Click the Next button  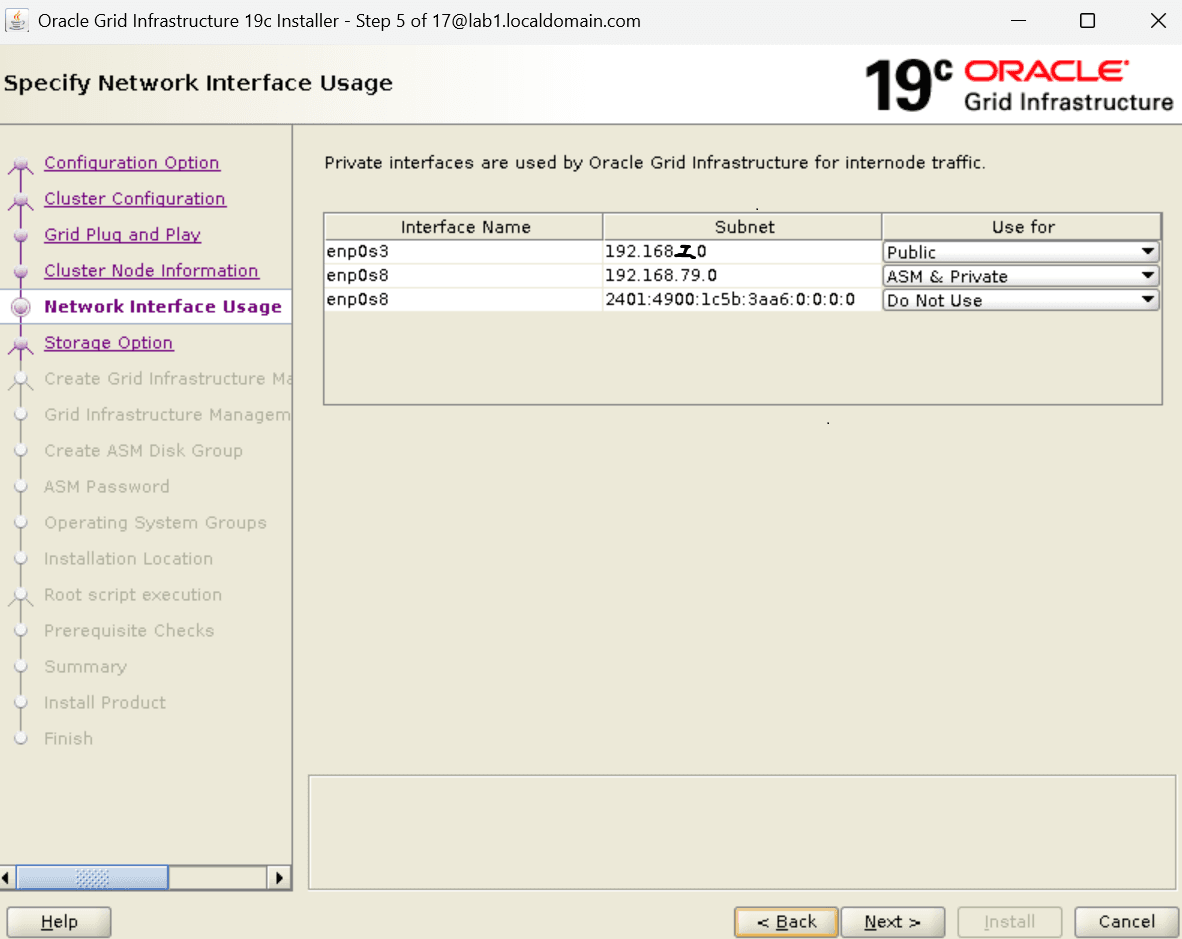pyautogui.click(x=892, y=921)
